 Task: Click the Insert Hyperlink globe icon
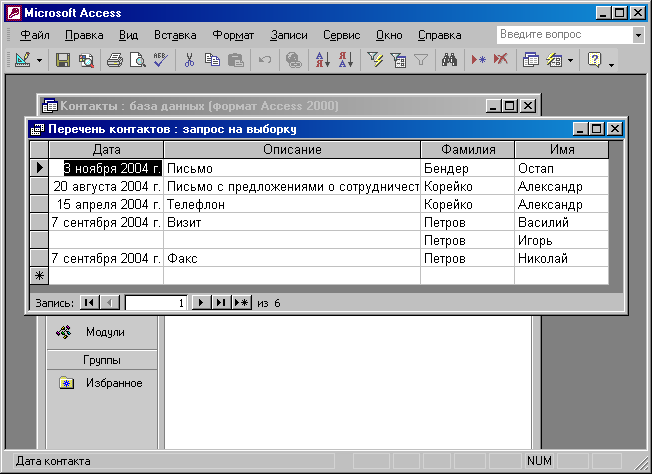click(x=294, y=60)
